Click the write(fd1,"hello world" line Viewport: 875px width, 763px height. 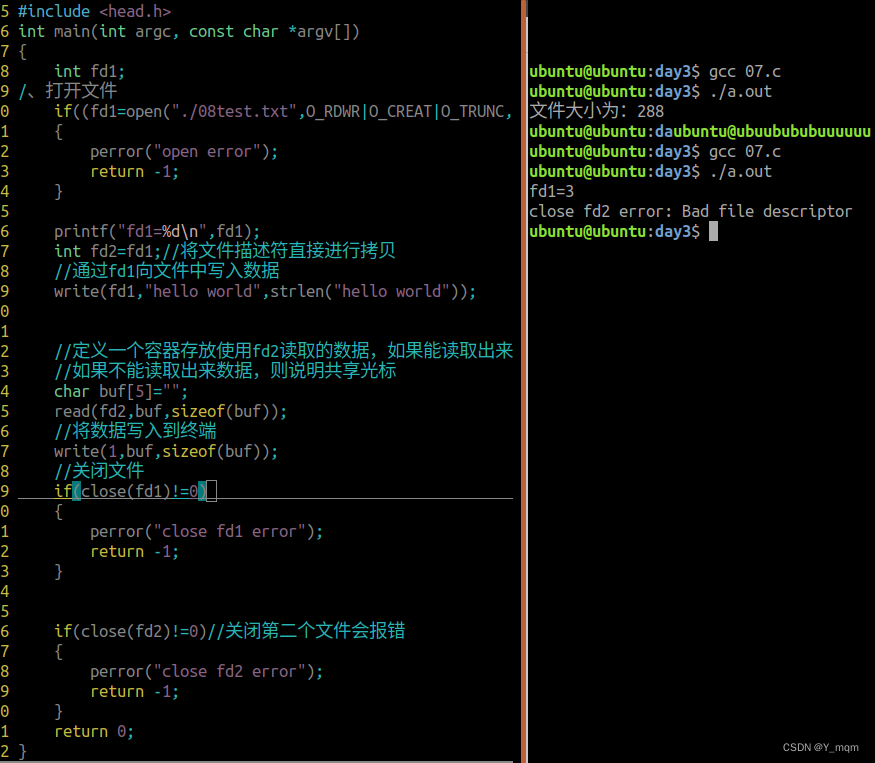[x=265, y=291]
